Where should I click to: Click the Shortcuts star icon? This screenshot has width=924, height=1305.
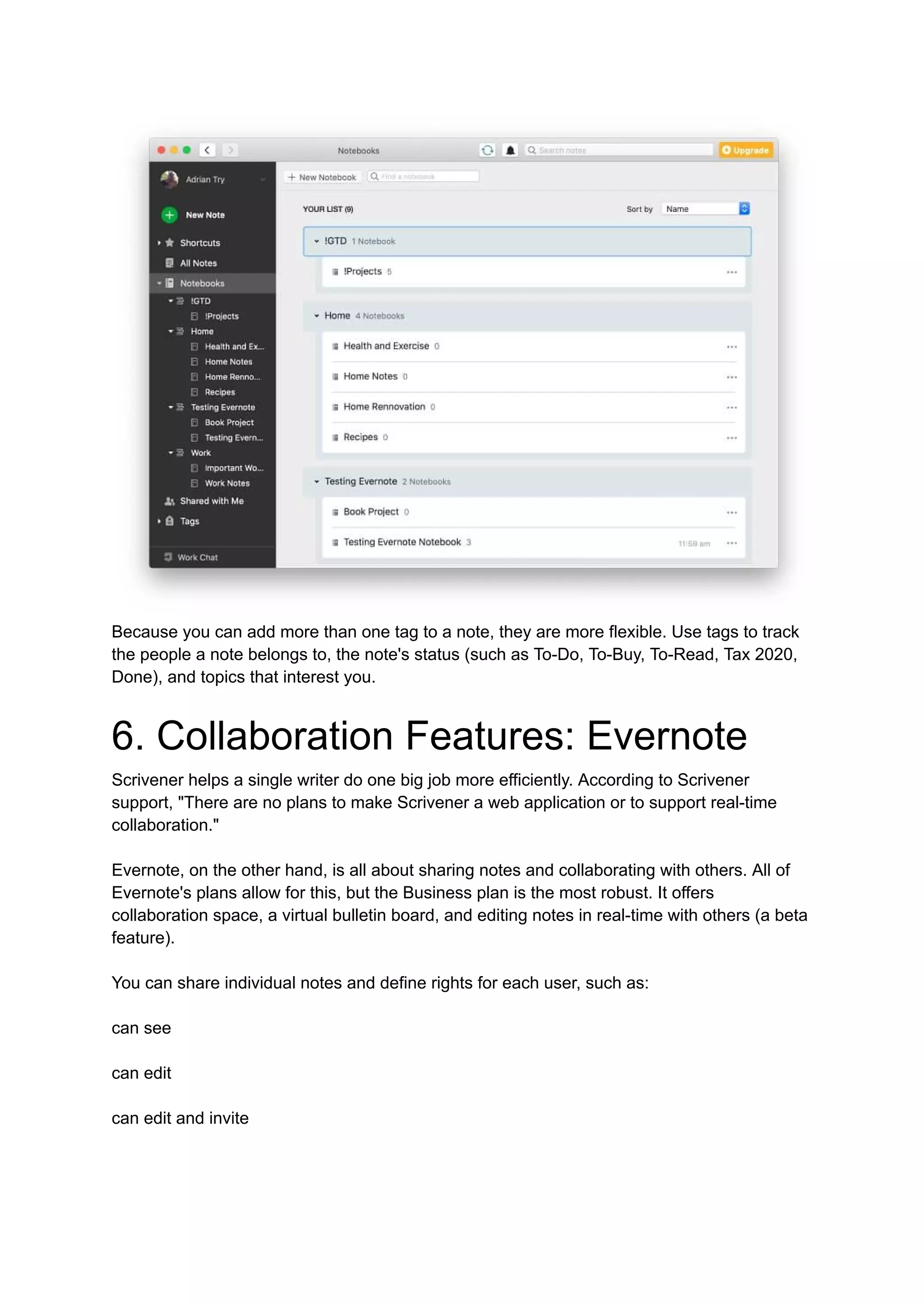click(x=170, y=243)
